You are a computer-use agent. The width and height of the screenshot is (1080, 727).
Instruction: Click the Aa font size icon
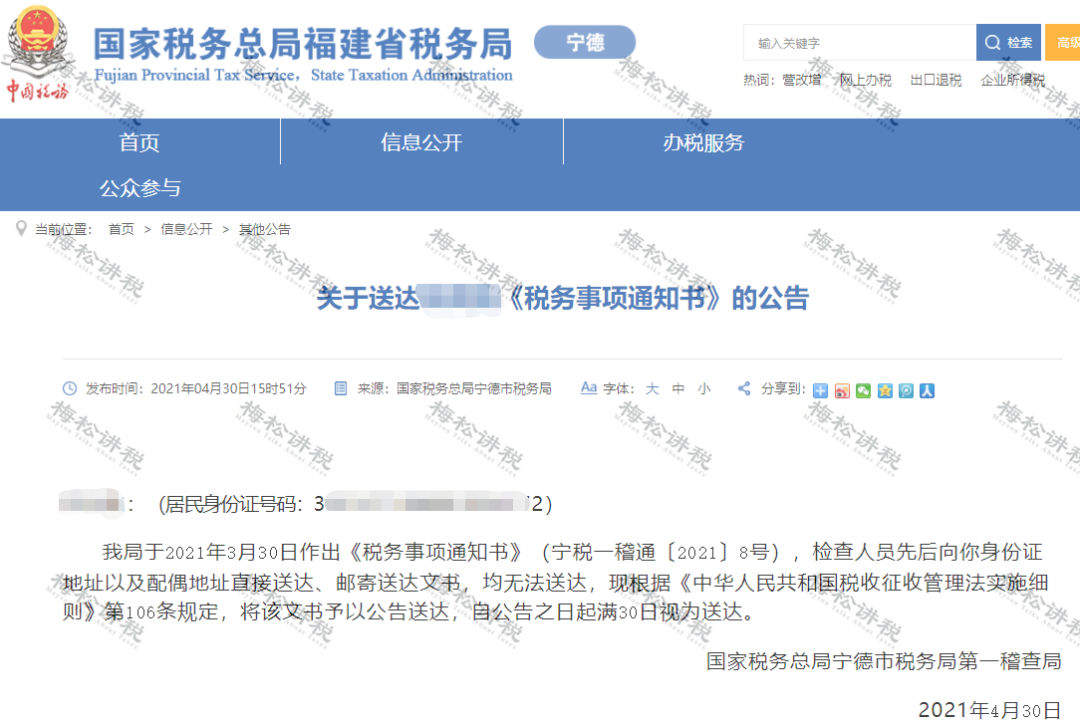[589, 389]
